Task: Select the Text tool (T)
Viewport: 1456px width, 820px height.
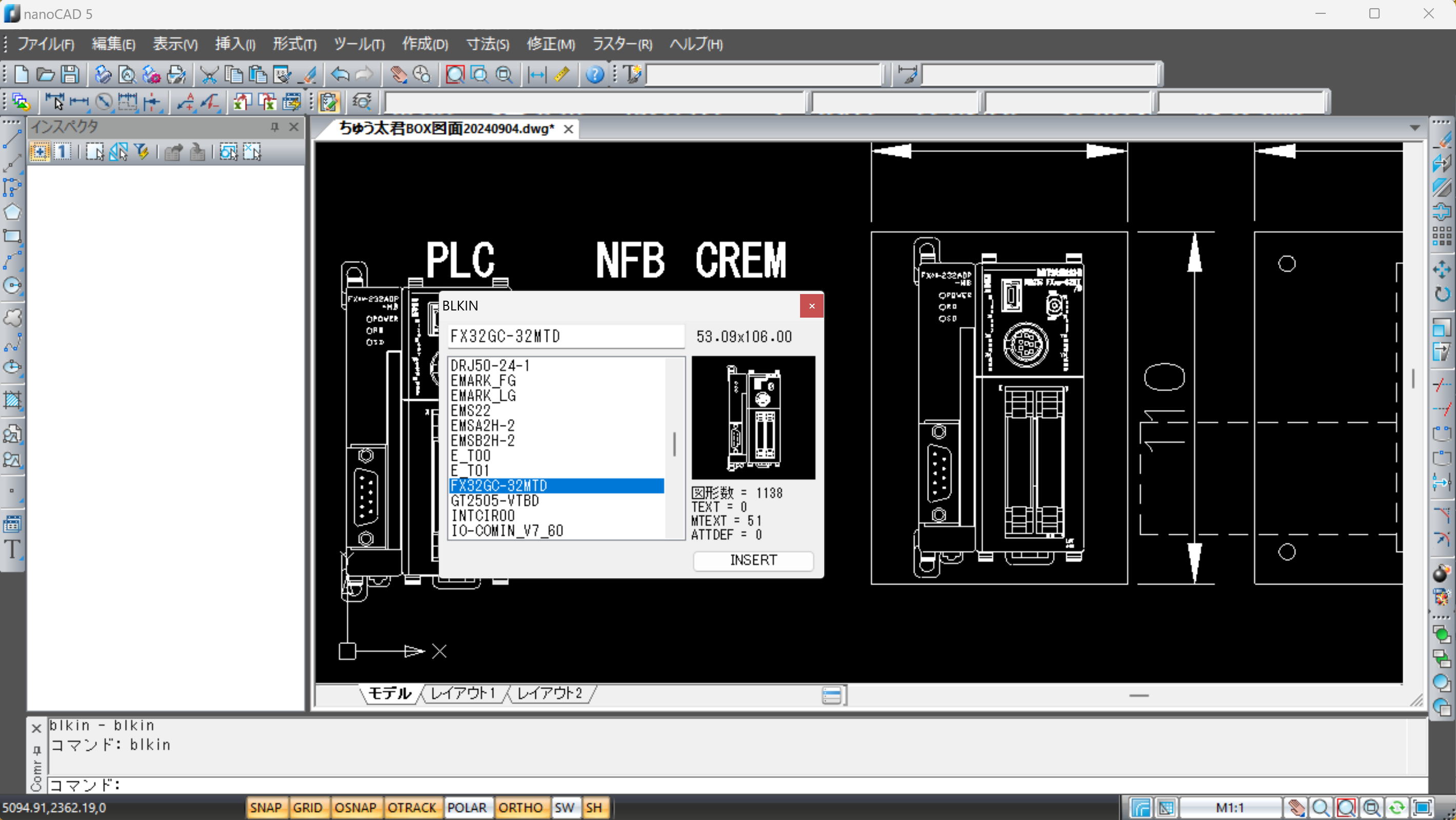Action: pyautogui.click(x=12, y=549)
